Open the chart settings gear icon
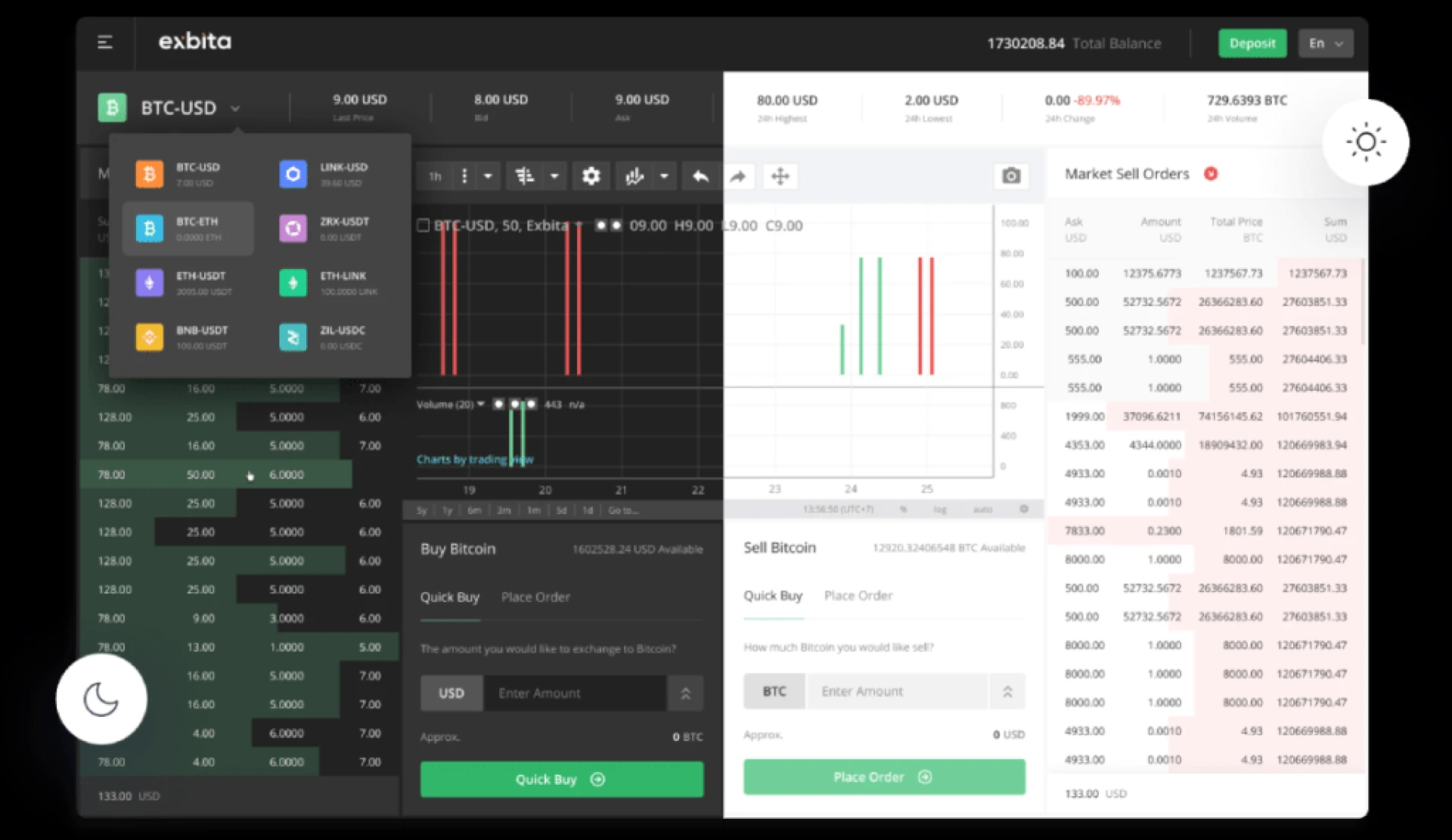The height and width of the screenshot is (840, 1452). tap(591, 176)
